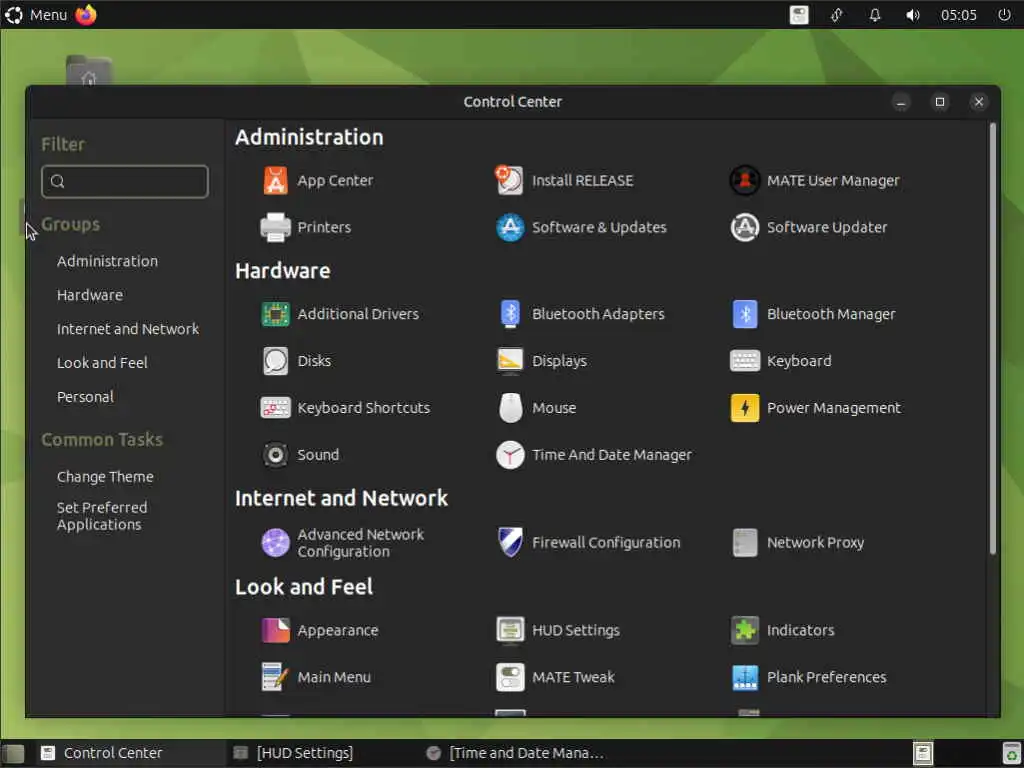Open the trash icon in bottom panel
This screenshot has height=768, width=1024.
pos(1012,754)
